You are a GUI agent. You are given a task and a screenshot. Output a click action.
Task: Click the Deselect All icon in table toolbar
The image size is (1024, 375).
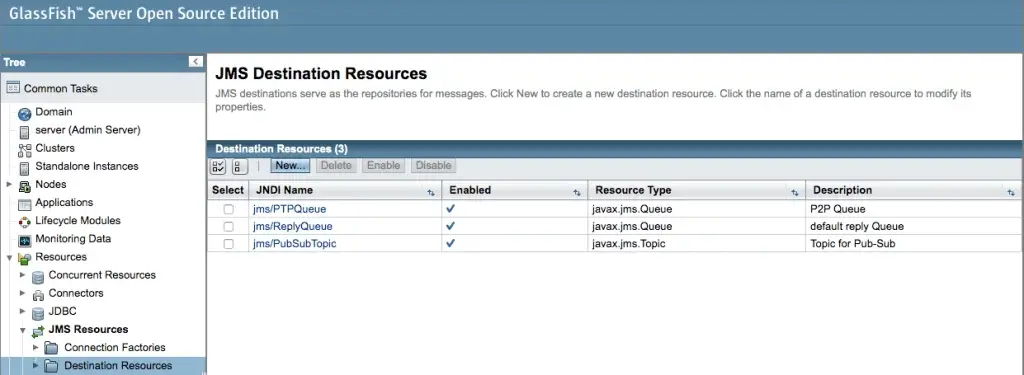tap(240, 166)
